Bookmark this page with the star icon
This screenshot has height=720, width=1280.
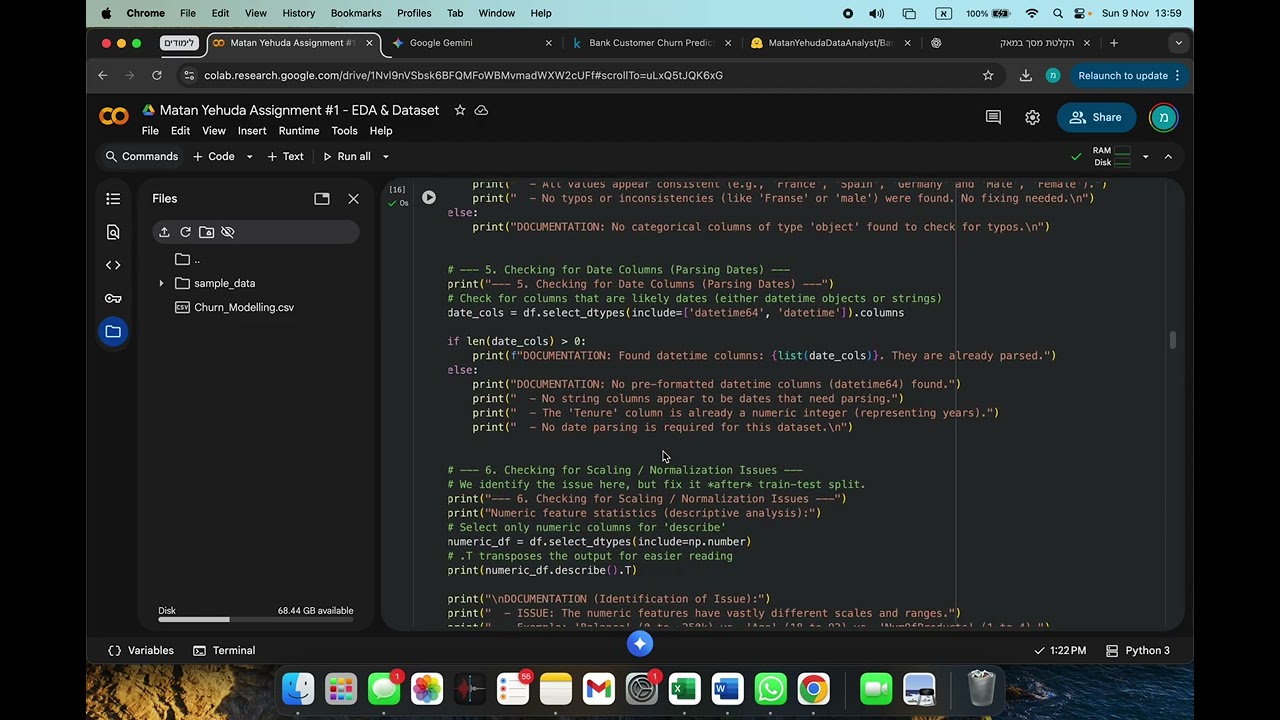click(988, 75)
